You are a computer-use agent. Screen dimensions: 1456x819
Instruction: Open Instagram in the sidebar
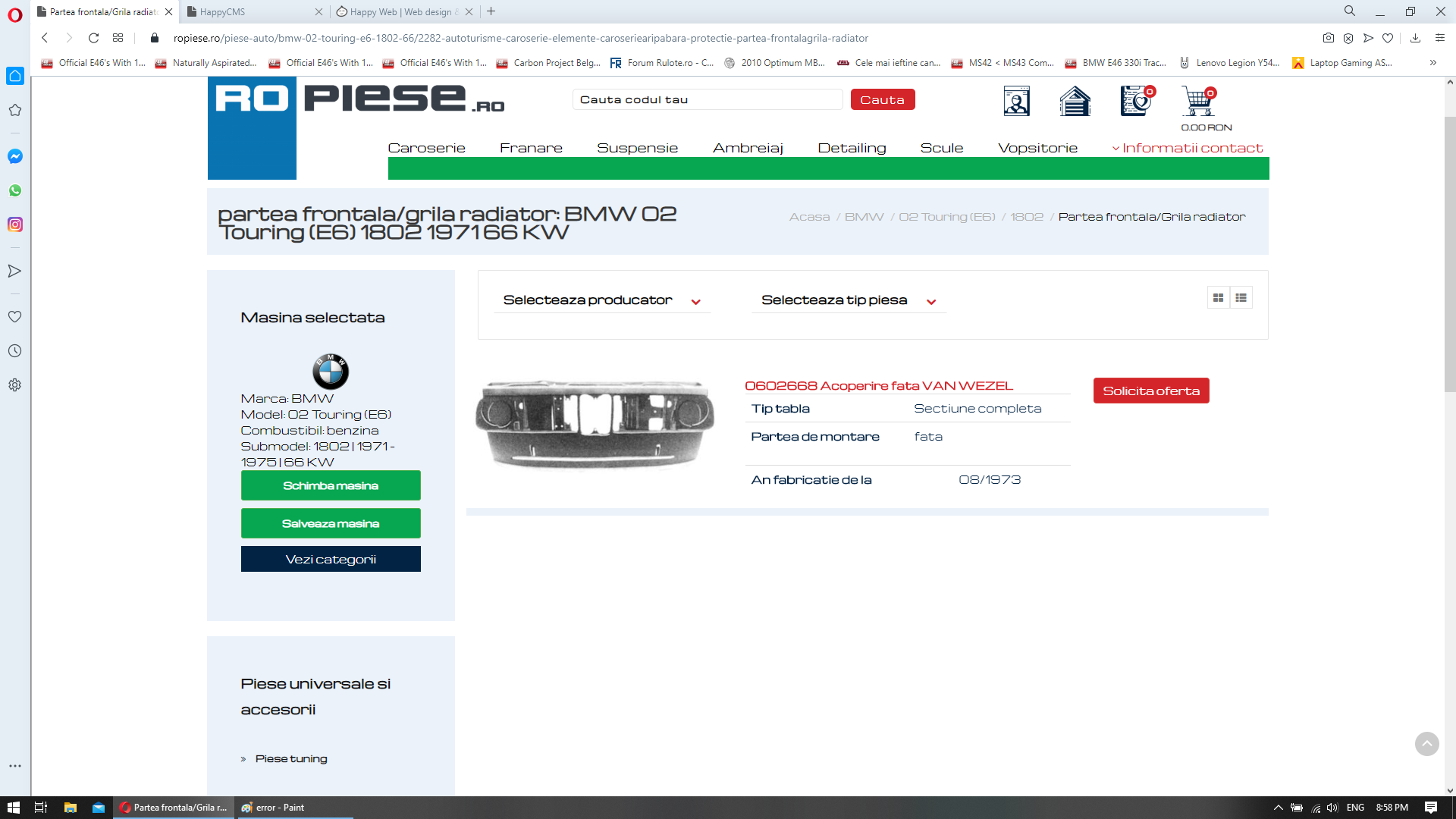(x=14, y=224)
